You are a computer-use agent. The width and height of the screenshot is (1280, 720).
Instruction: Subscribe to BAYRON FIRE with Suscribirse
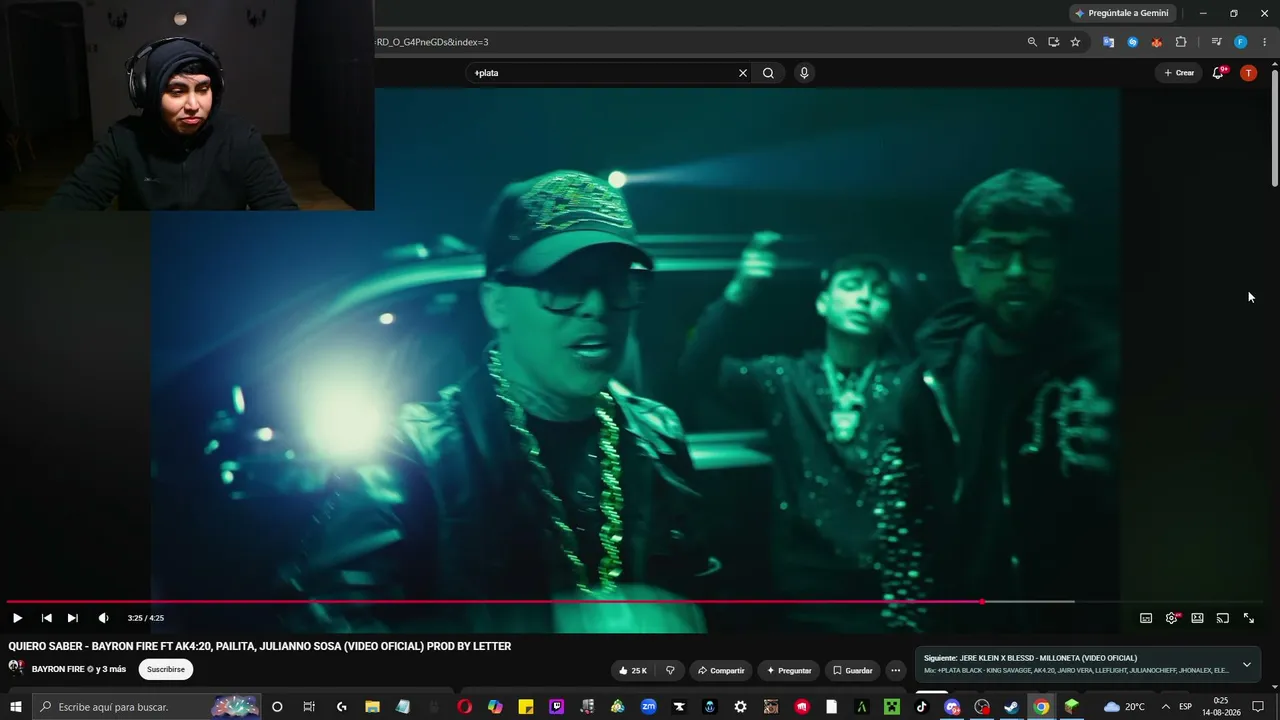[166, 669]
